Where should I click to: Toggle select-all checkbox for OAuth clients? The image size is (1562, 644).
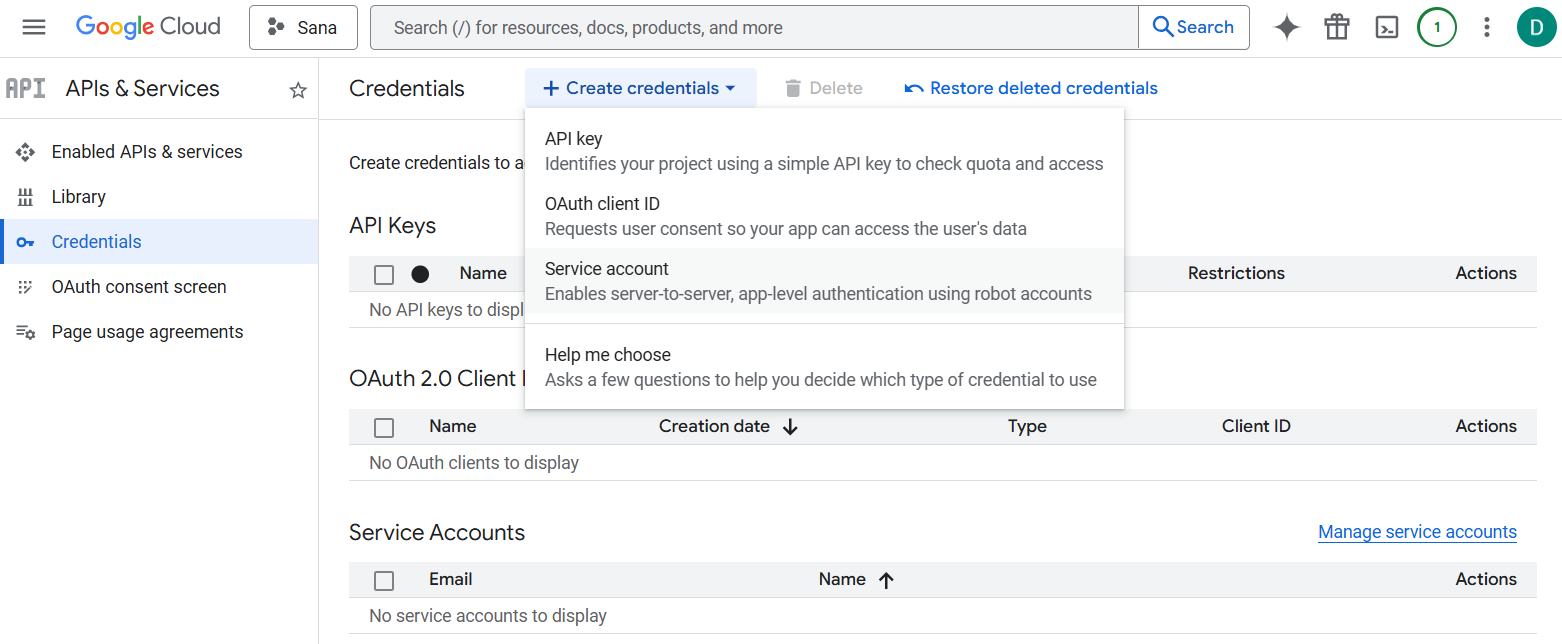point(384,427)
